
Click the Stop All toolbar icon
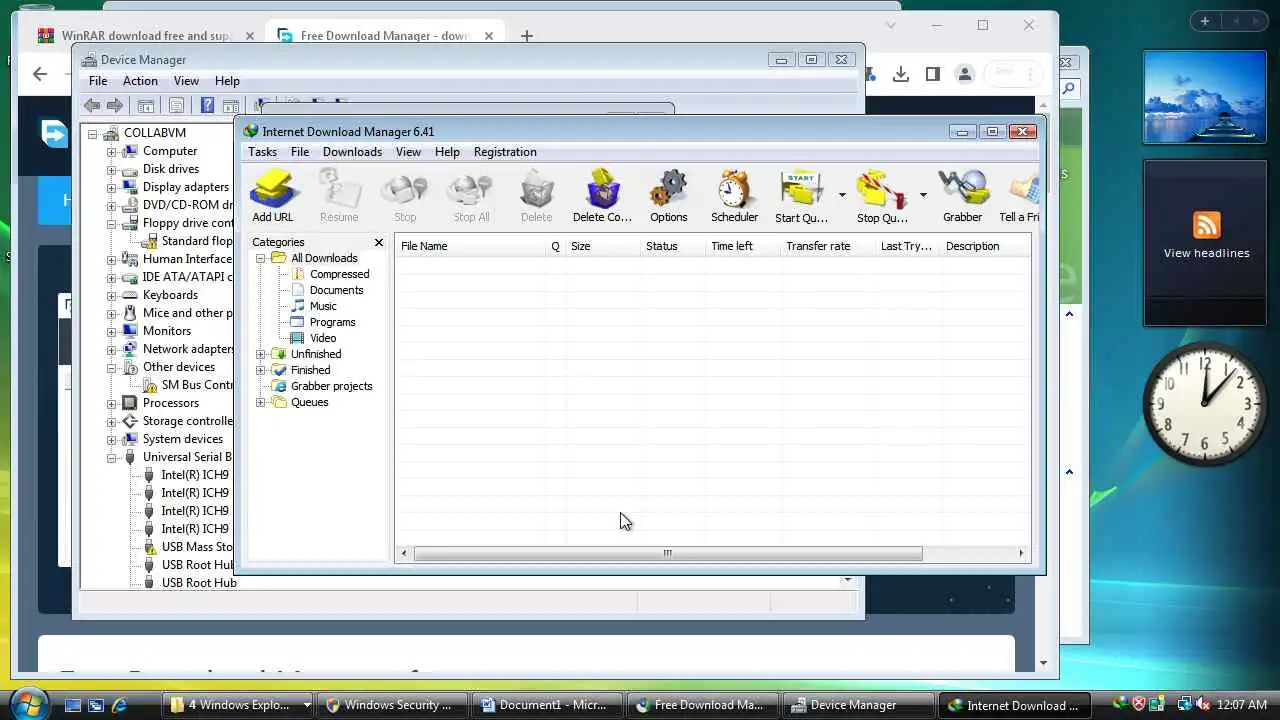[x=471, y=195]
